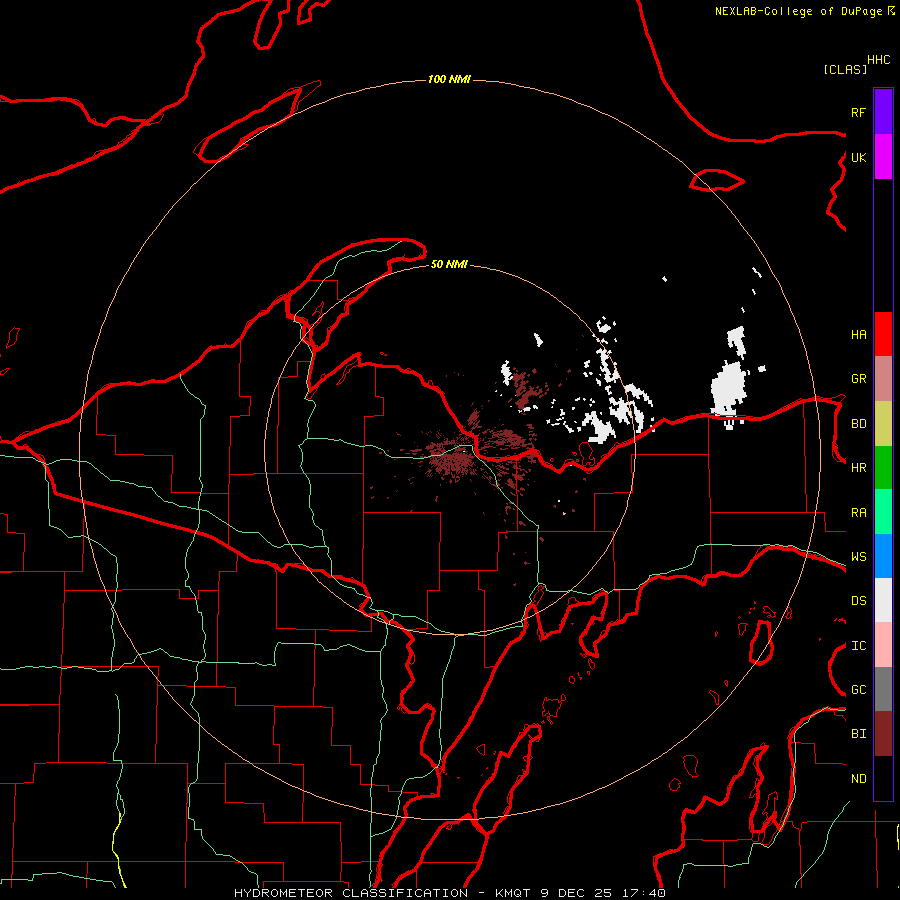This screenshot has height=900, width=900.
Task: Click the RA legend label
Action: coord(858,513)
